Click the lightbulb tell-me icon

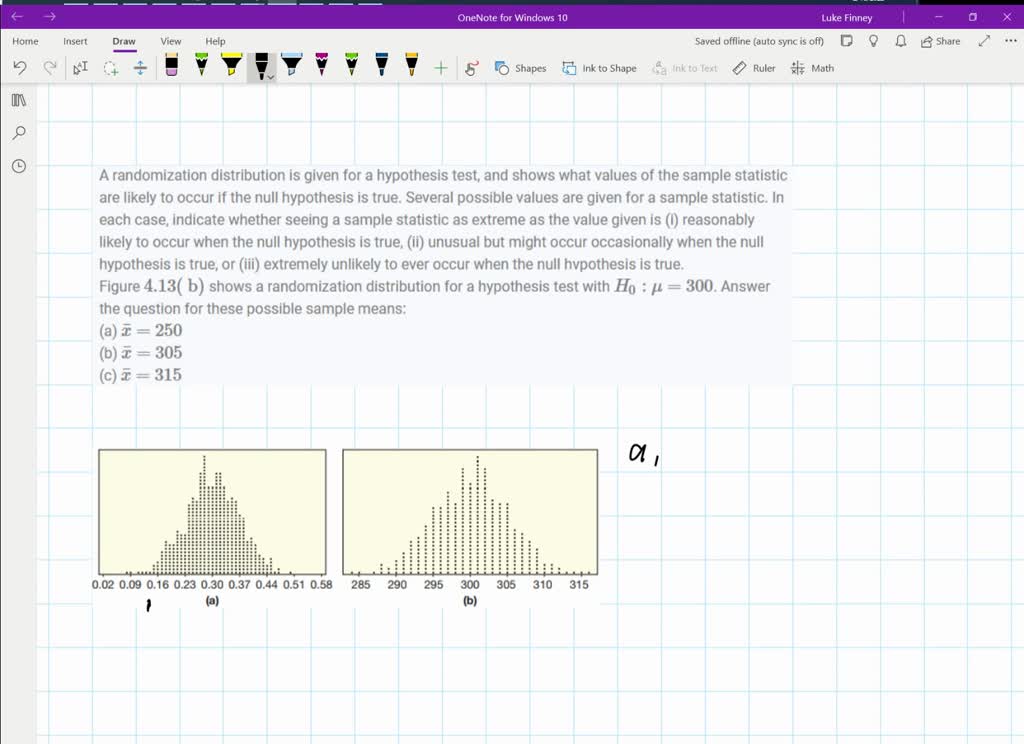click(873, 40)
